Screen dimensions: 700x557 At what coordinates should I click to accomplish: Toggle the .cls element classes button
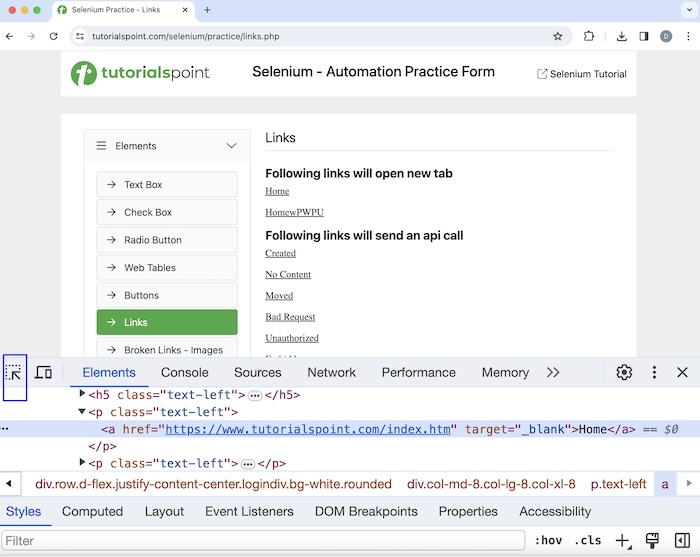[587, 541]
